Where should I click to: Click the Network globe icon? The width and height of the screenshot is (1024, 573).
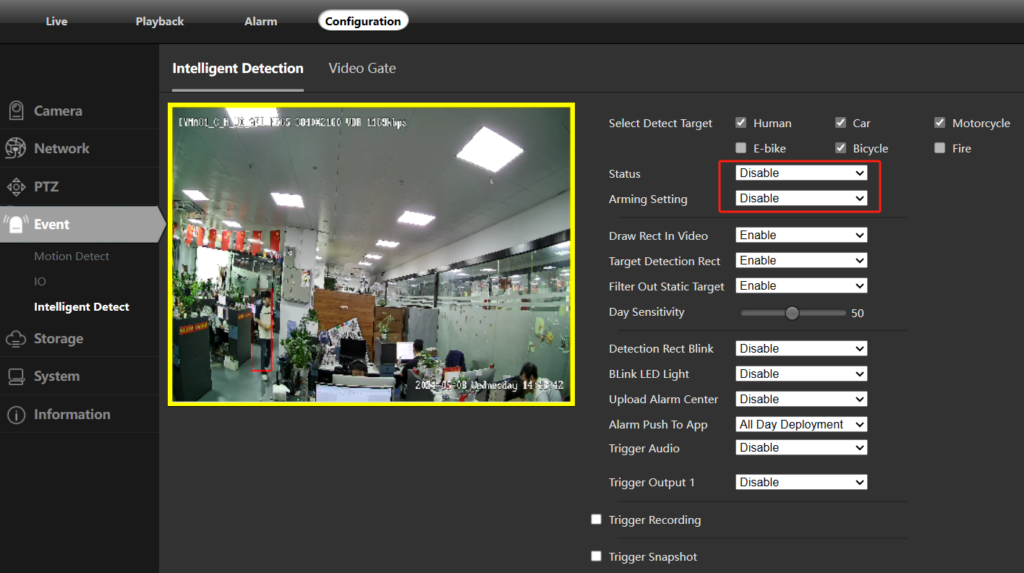pyautogui.click(x=16, y=149)
